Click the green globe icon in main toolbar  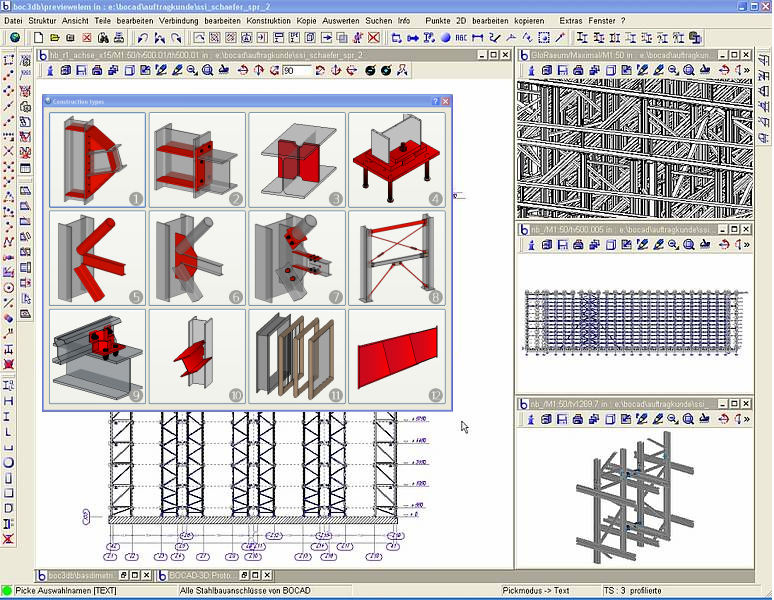pyautogui.click(x=14, y=38)
